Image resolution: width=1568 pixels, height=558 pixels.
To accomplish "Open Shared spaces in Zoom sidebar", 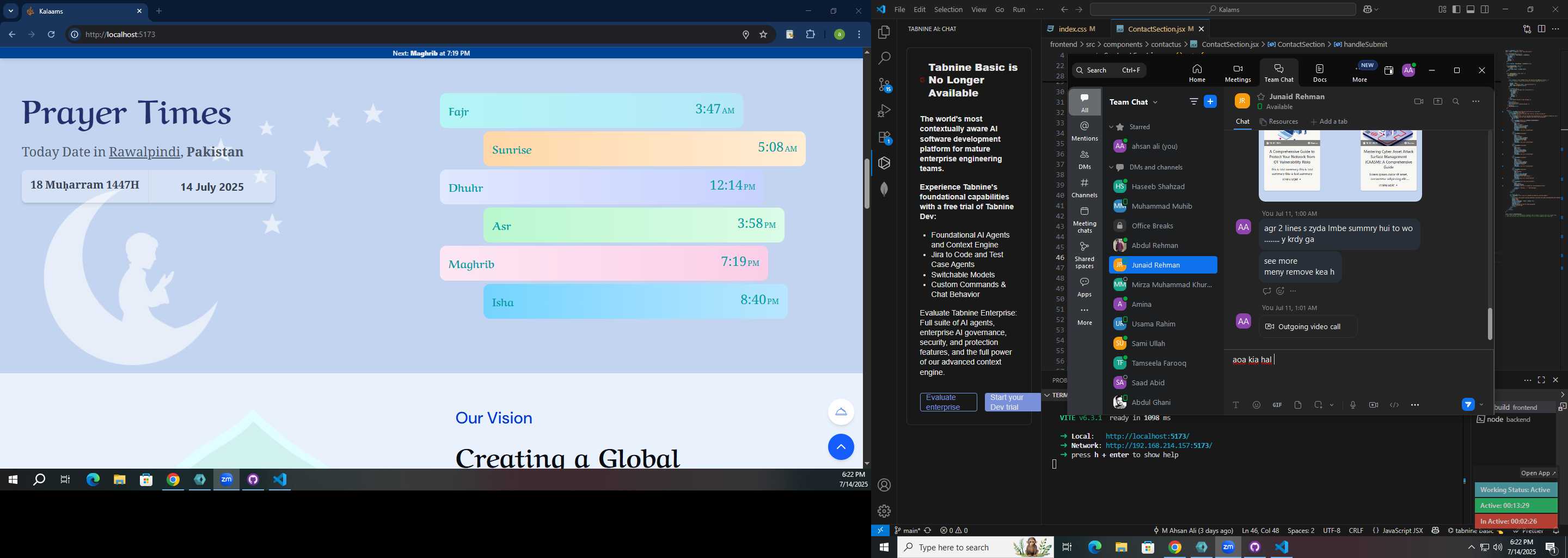I will click(1085, 255).
